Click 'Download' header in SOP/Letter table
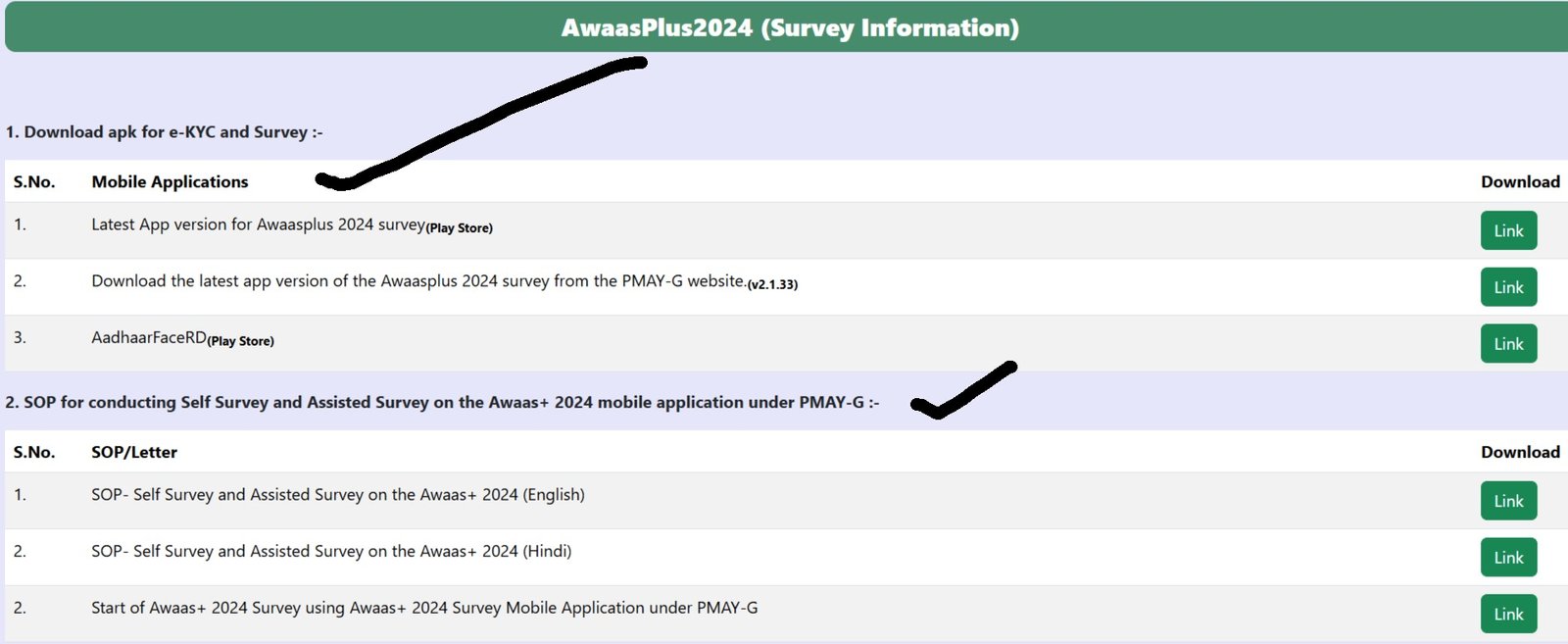The image size is (1568, 644). (1520, 453)
